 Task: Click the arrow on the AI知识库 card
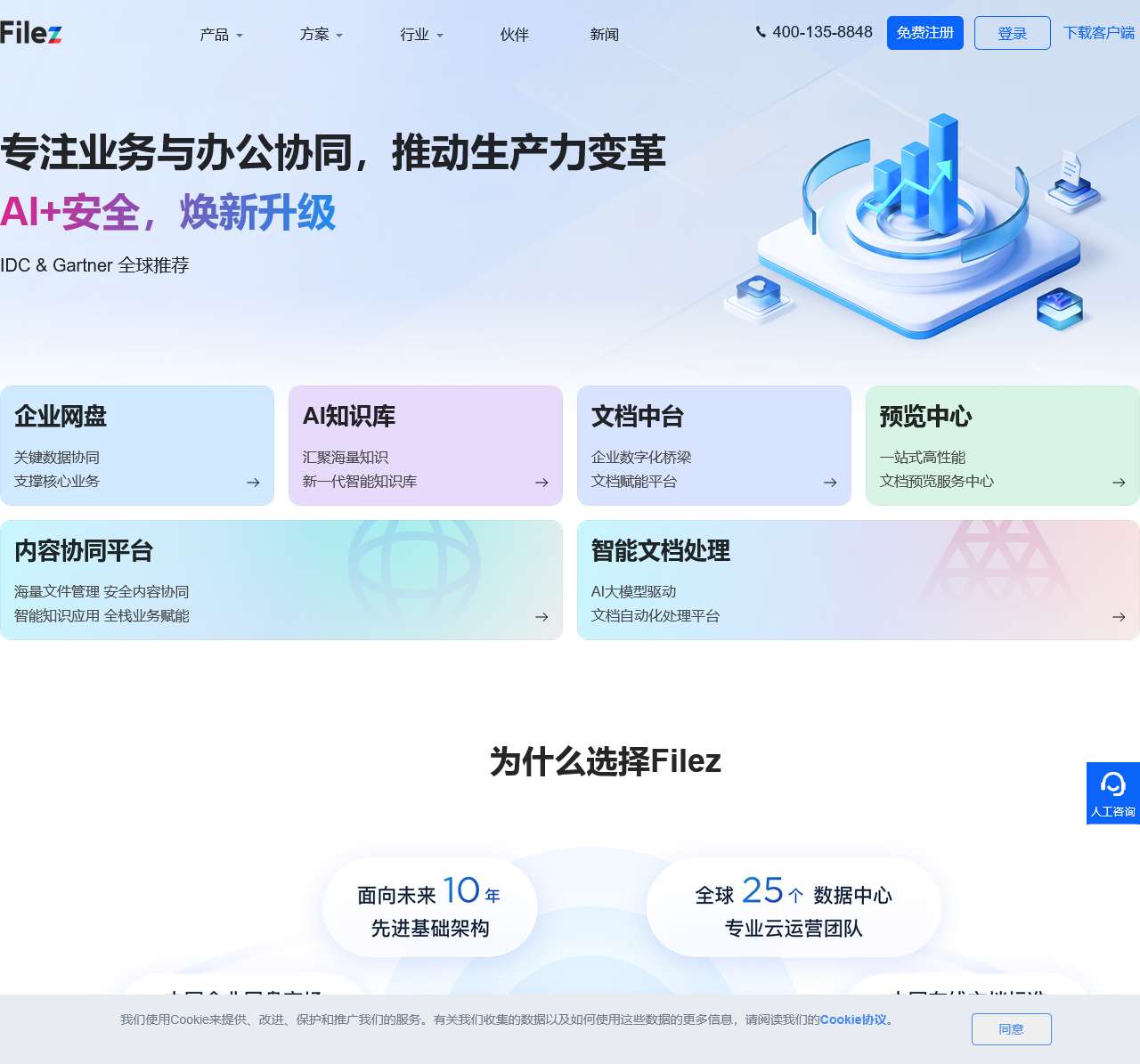541,483
